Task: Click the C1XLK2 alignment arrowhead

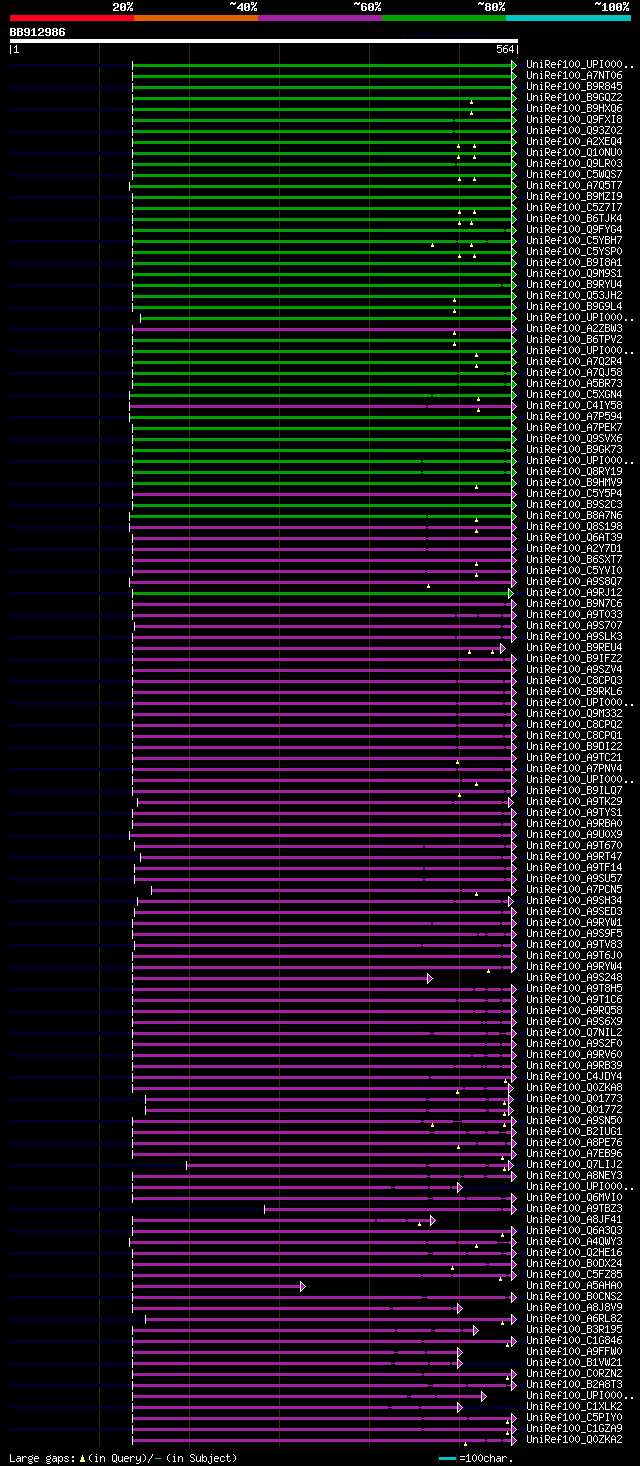Action: coord(460,1407)
